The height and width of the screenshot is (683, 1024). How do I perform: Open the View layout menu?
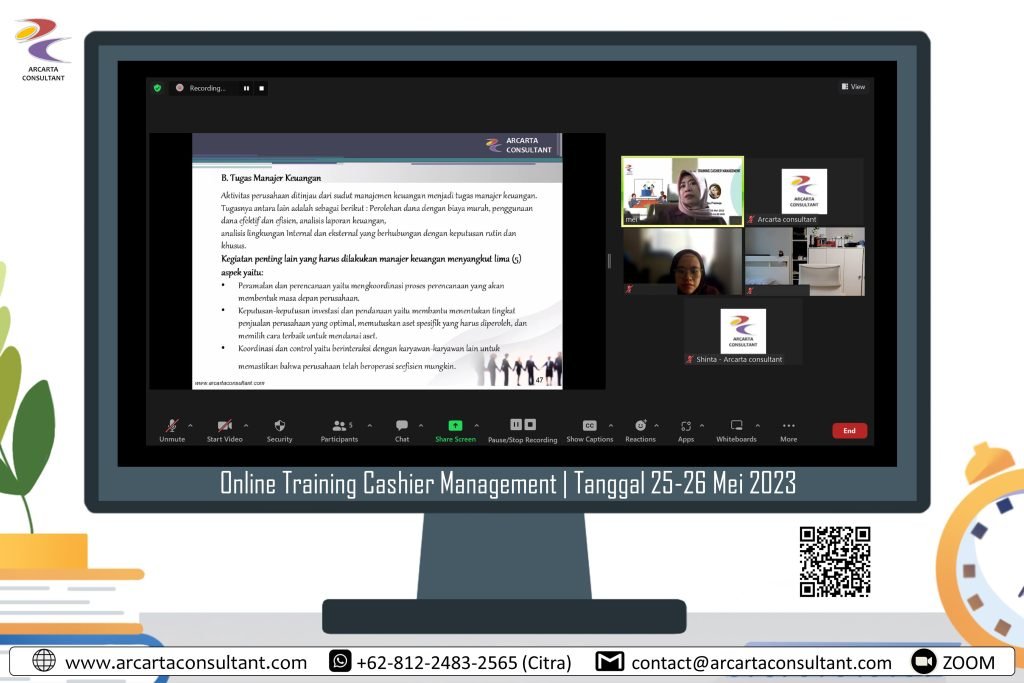click(853, 87)
